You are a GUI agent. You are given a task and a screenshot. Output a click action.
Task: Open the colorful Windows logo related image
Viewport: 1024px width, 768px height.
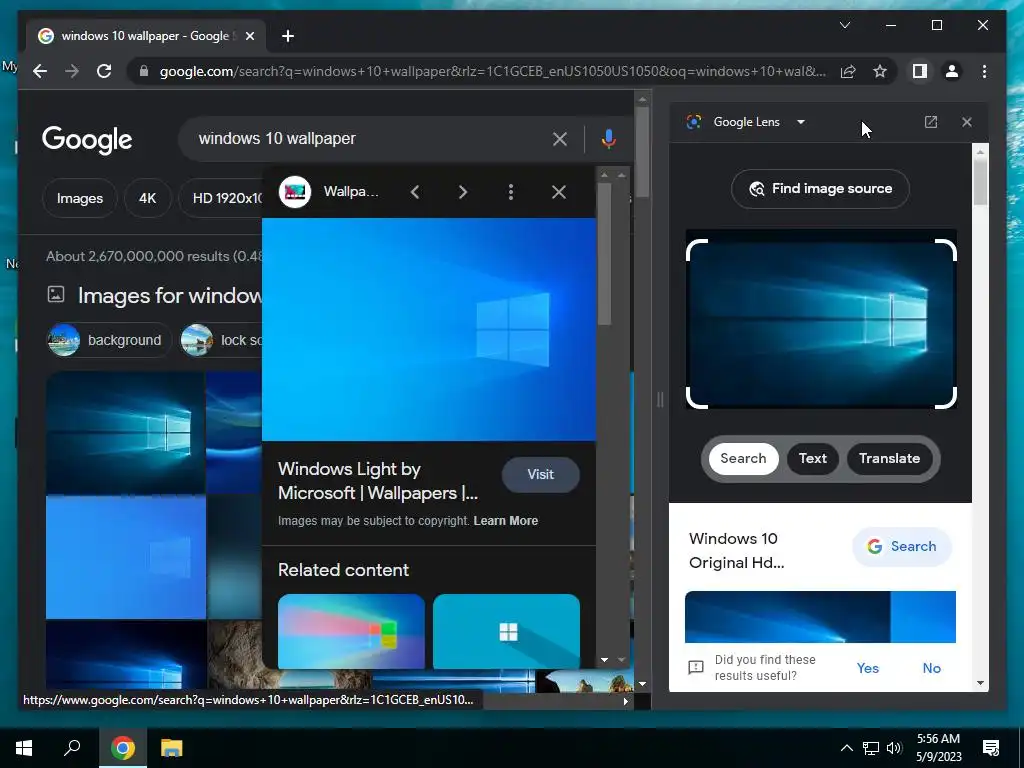351,631
